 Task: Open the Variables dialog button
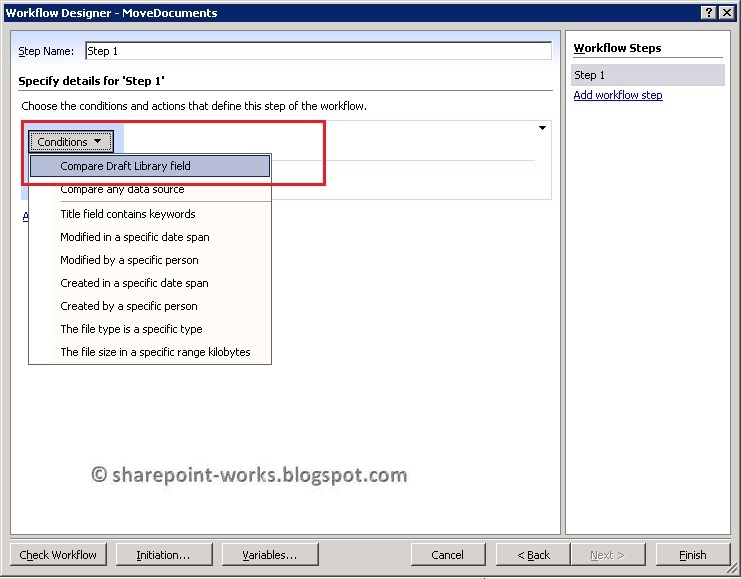[270, 554]
